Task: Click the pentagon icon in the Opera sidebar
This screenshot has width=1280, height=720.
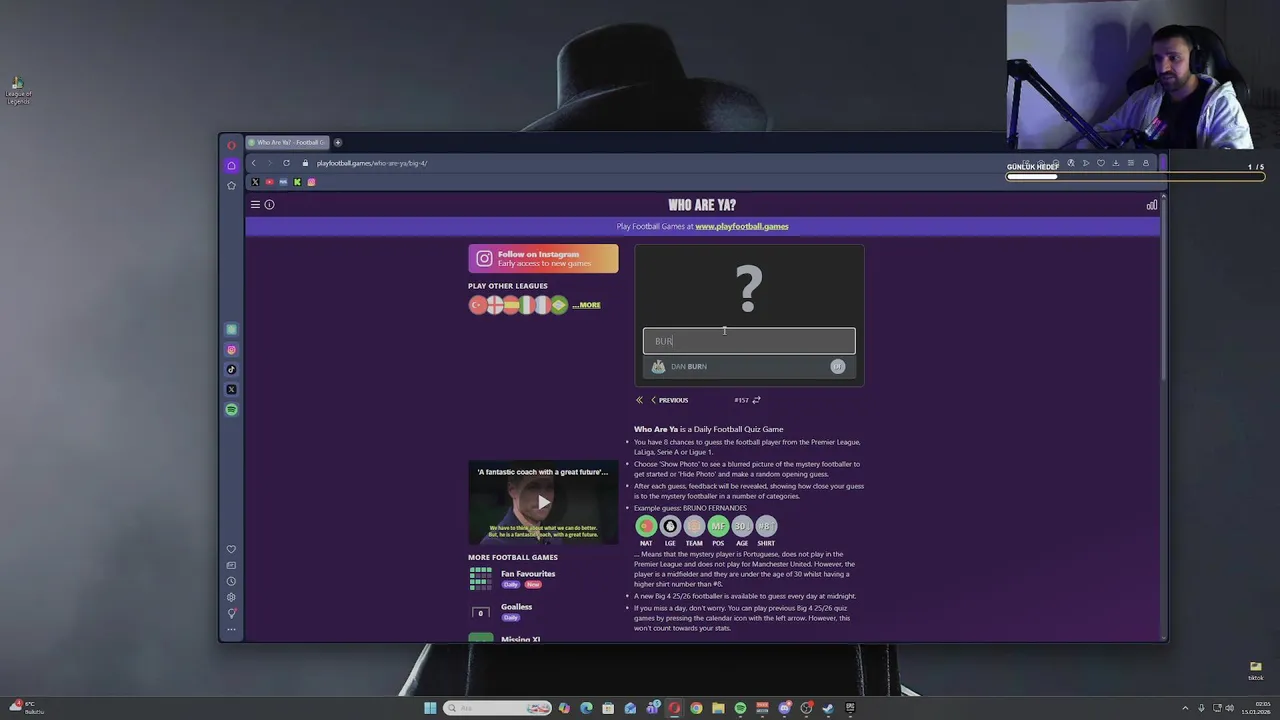Action: coord(231,185)
